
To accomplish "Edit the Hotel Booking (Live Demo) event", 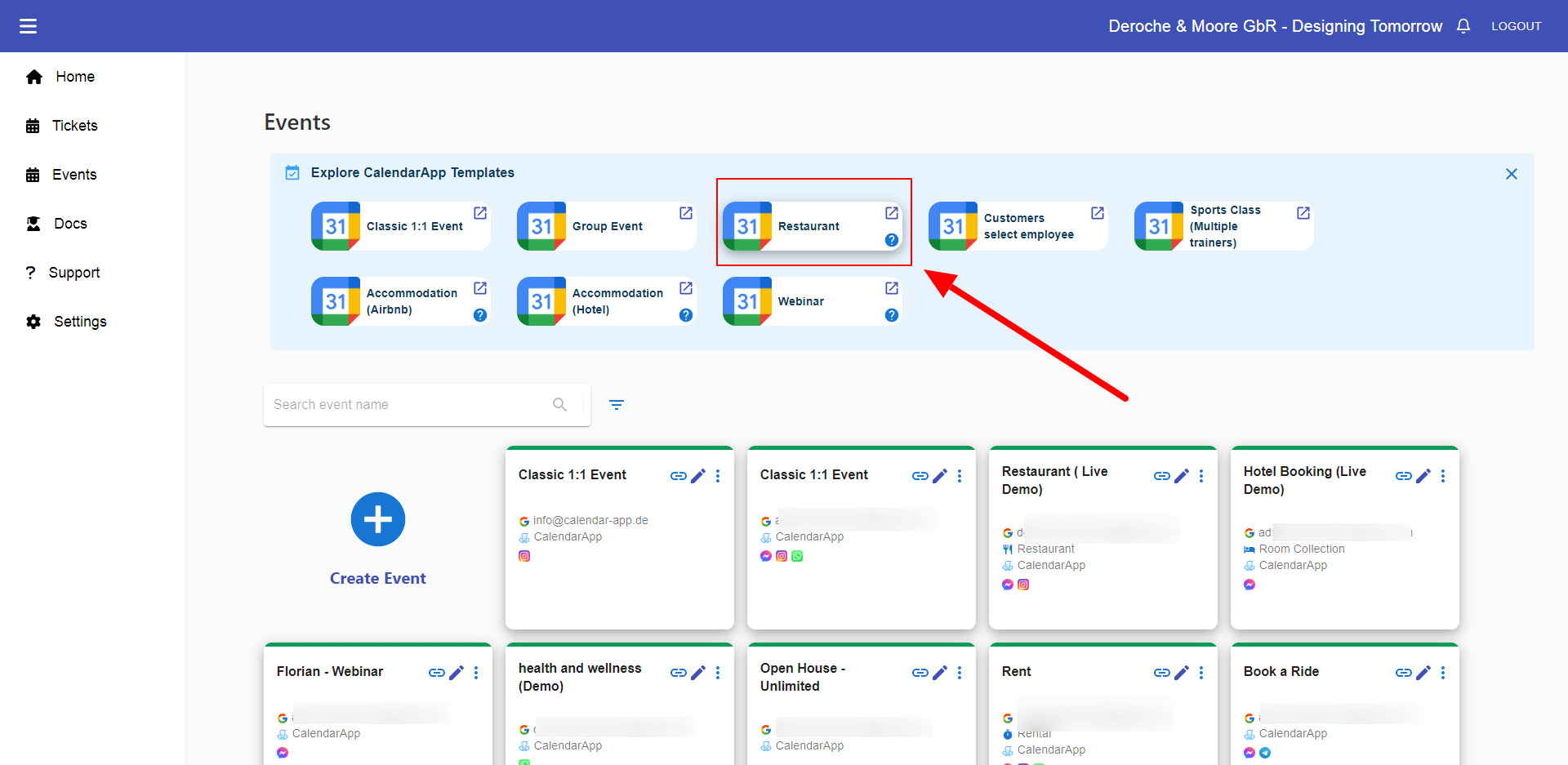I will (x=1423, y=476).
